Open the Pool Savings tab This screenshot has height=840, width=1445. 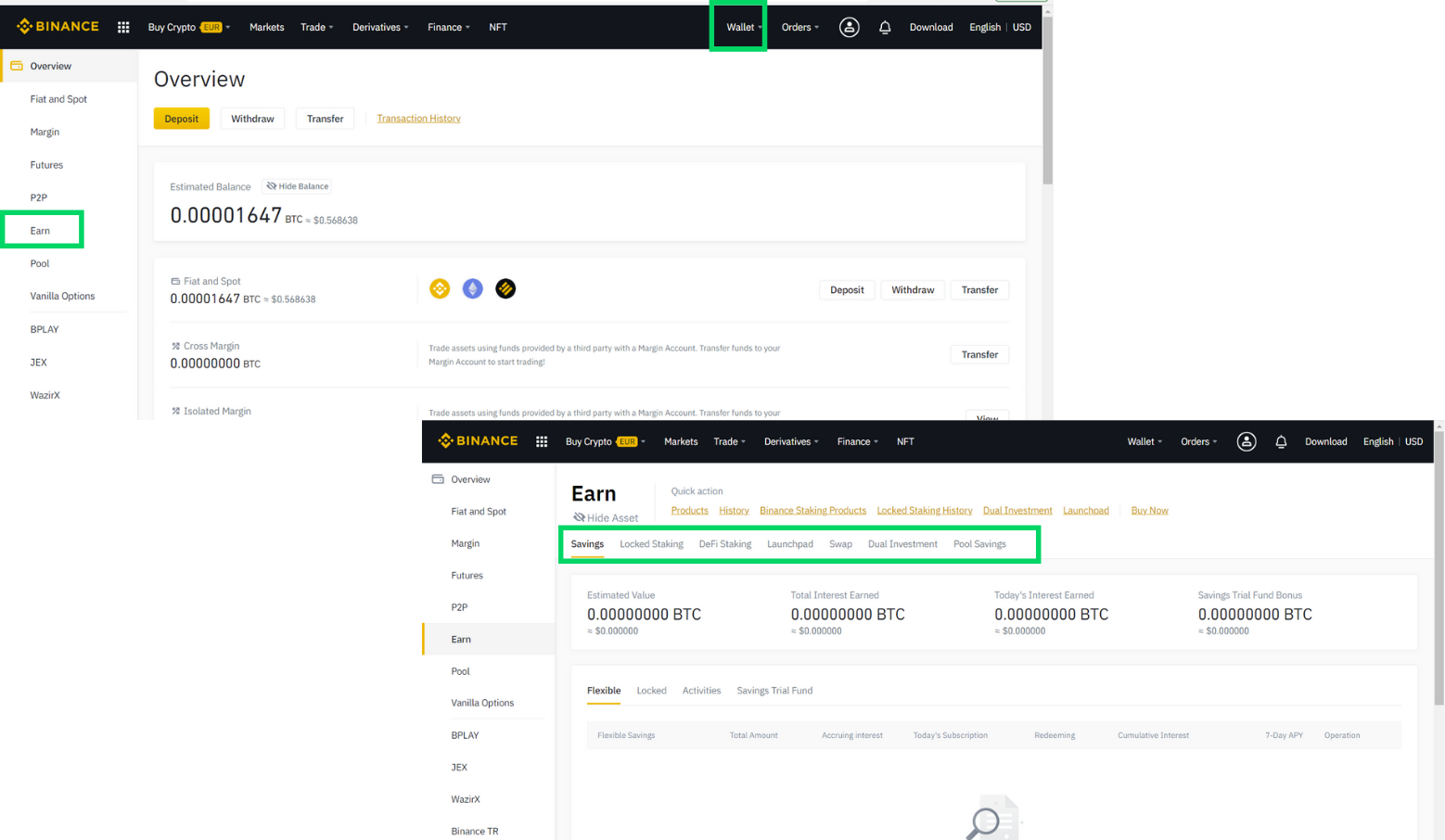(979, 544)
